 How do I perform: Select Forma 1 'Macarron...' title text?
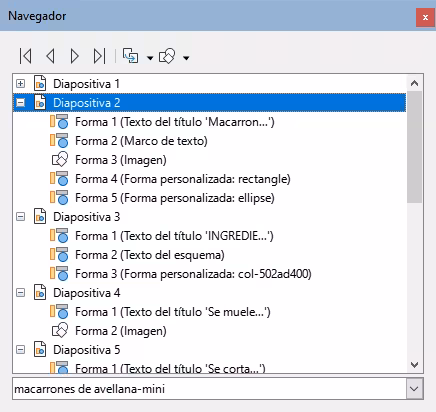point(175,122)
